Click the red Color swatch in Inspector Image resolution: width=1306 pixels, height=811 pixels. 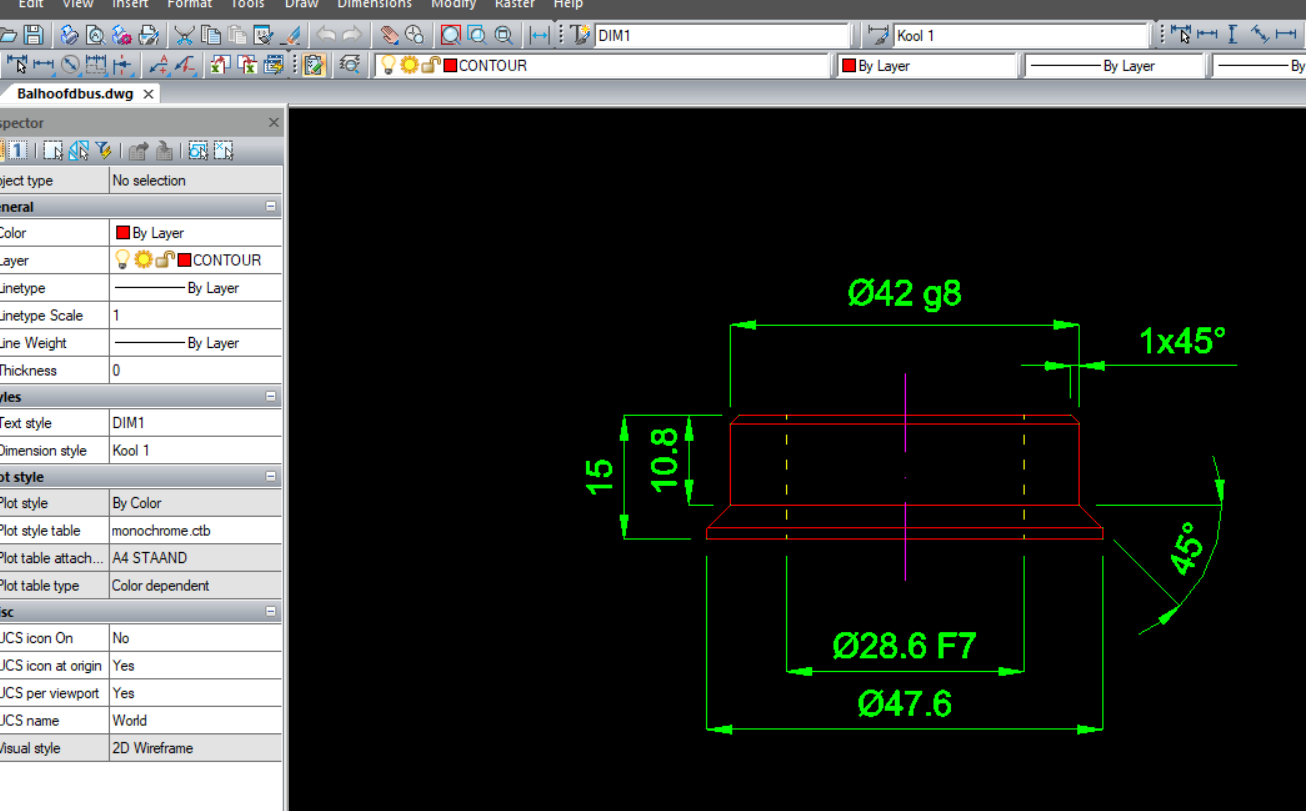pos(123,233)
